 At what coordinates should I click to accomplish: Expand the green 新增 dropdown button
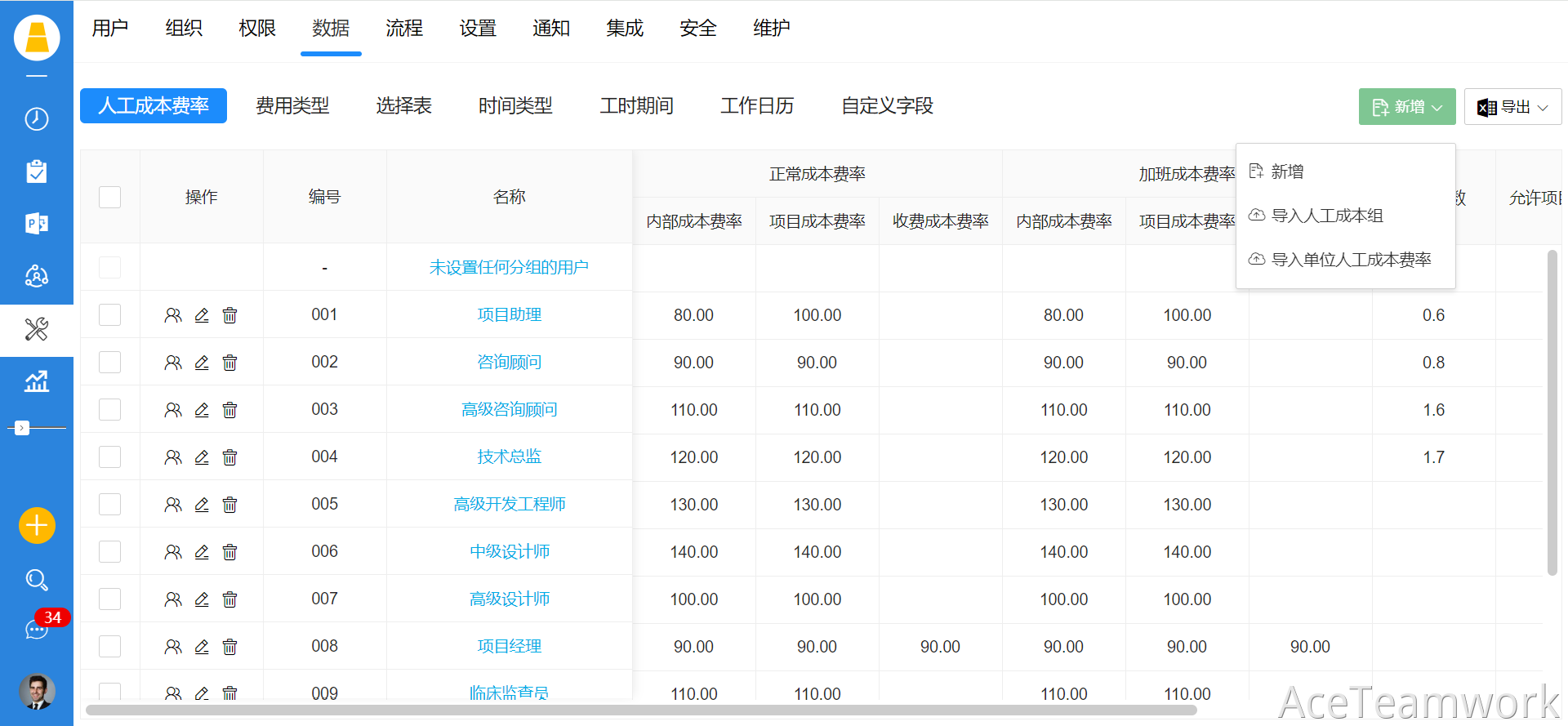[x=1406, y=107]
